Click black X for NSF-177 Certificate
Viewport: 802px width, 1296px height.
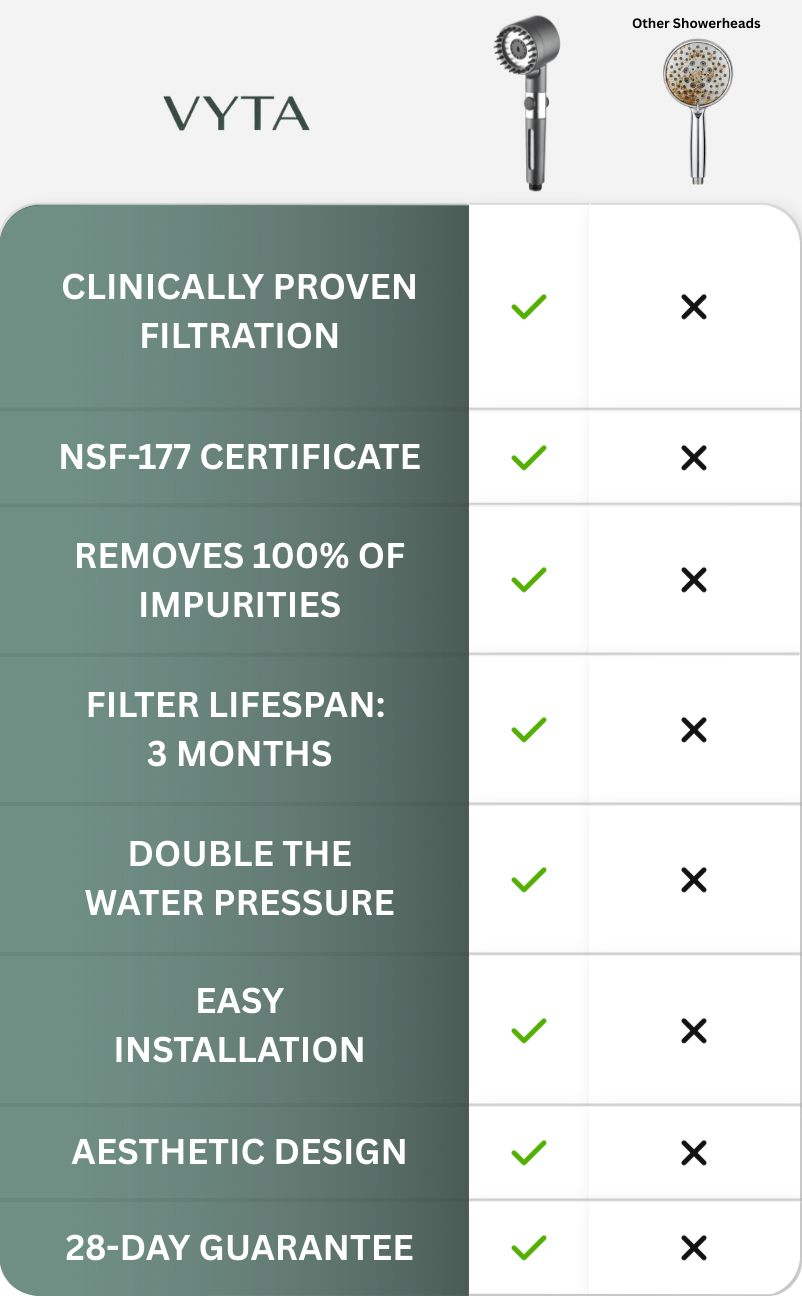coord(693,458)
